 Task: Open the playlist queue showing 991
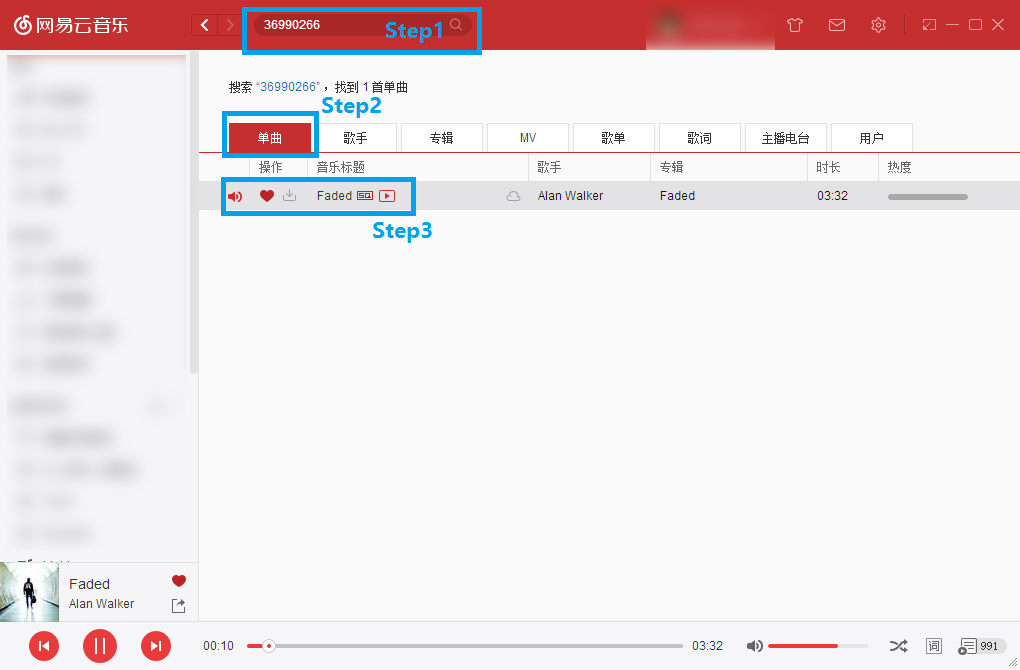(981, 646)
